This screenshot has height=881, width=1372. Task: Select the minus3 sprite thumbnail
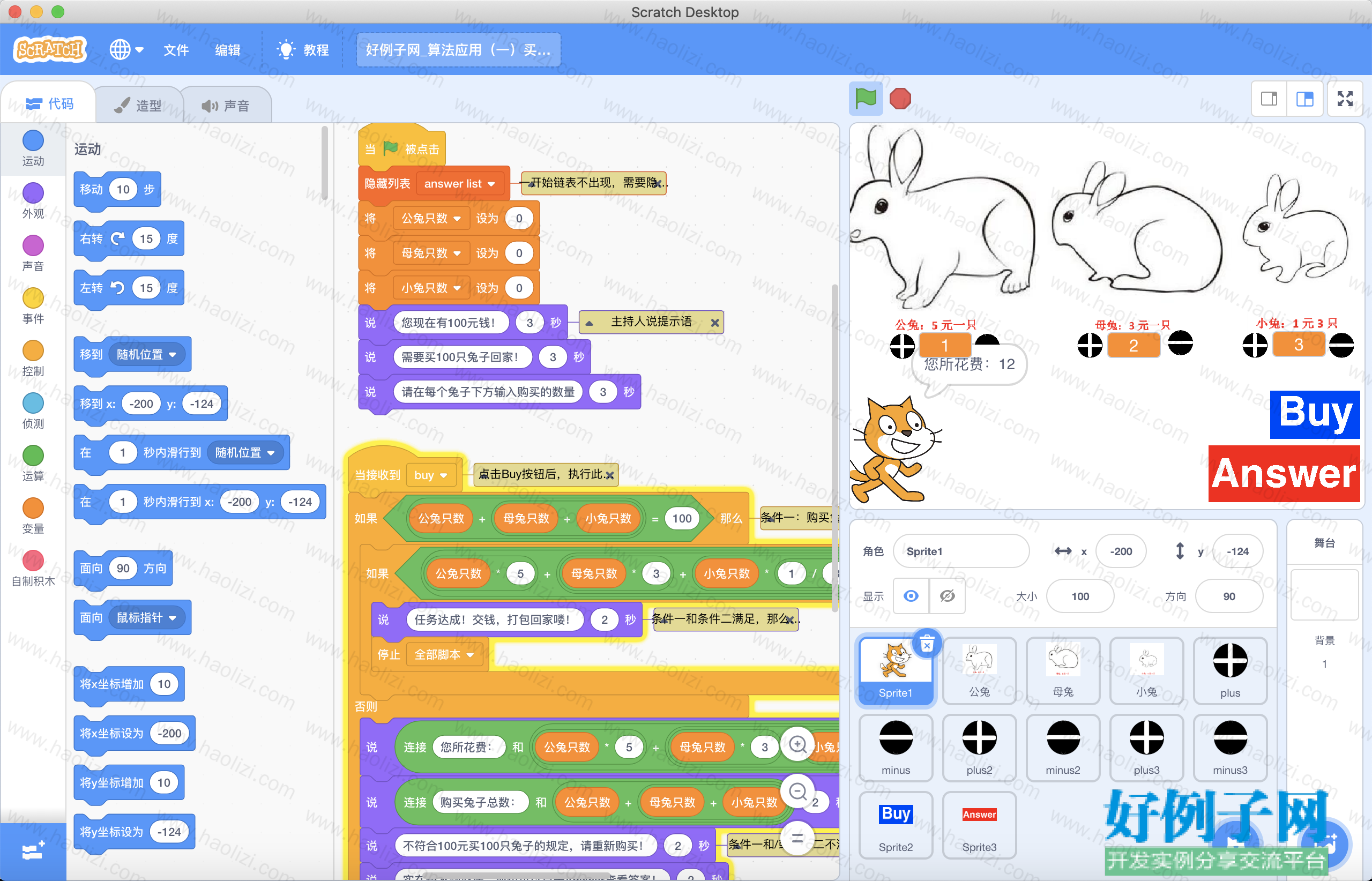(x=1229, y=748)
